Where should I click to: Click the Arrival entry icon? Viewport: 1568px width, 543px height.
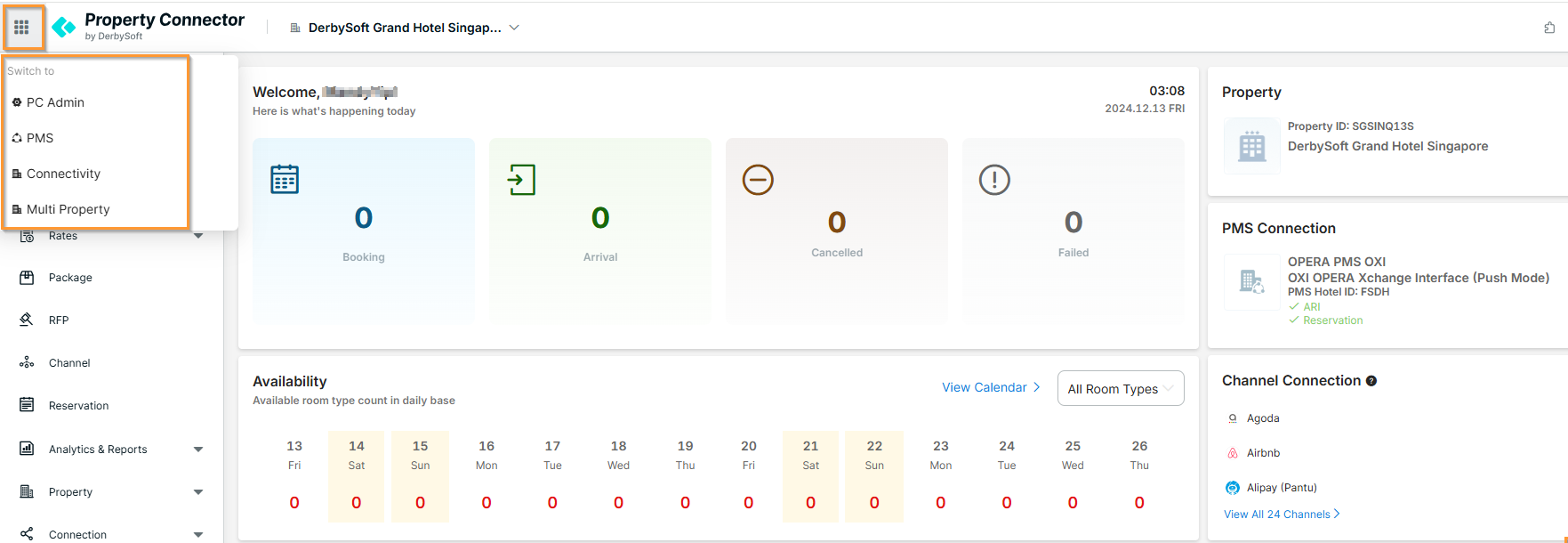[x=521, y=179]
